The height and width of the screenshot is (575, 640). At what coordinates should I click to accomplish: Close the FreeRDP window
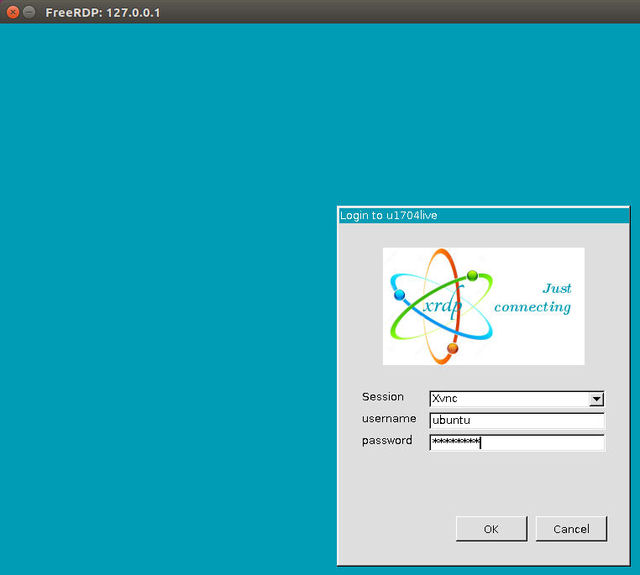(x=13, y=12)
